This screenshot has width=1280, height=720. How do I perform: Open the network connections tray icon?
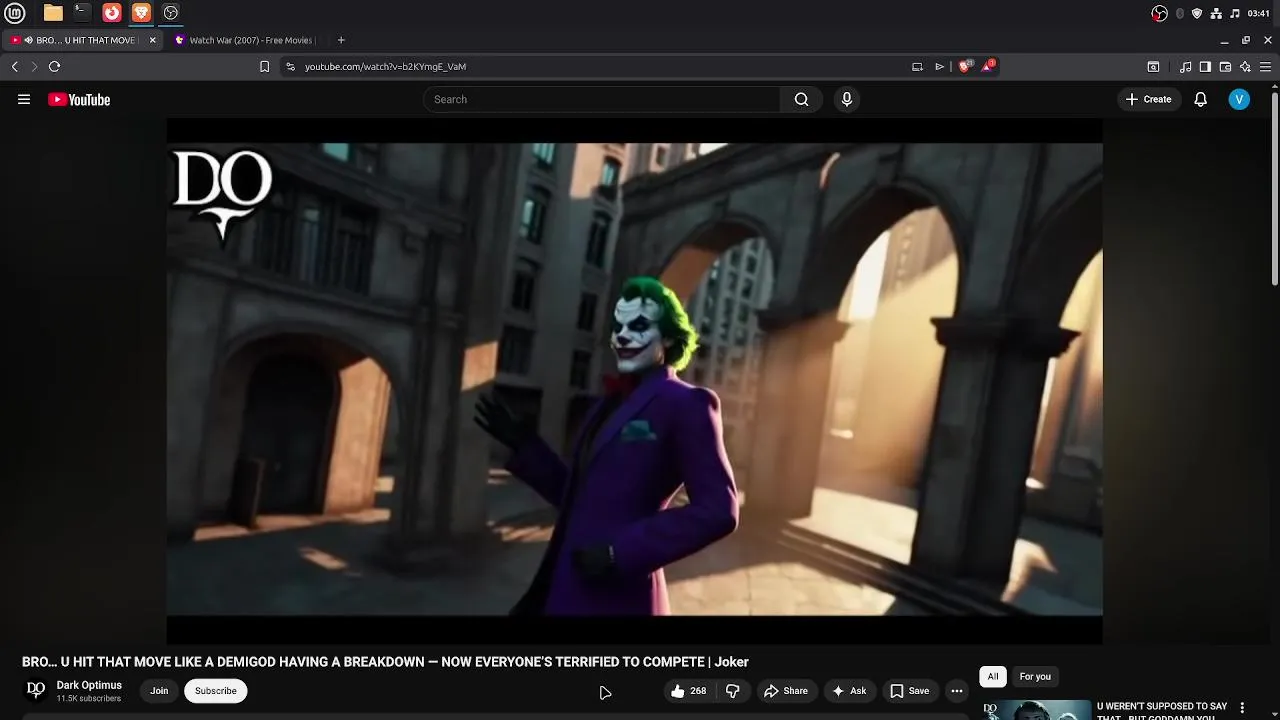click(1216, 13)
